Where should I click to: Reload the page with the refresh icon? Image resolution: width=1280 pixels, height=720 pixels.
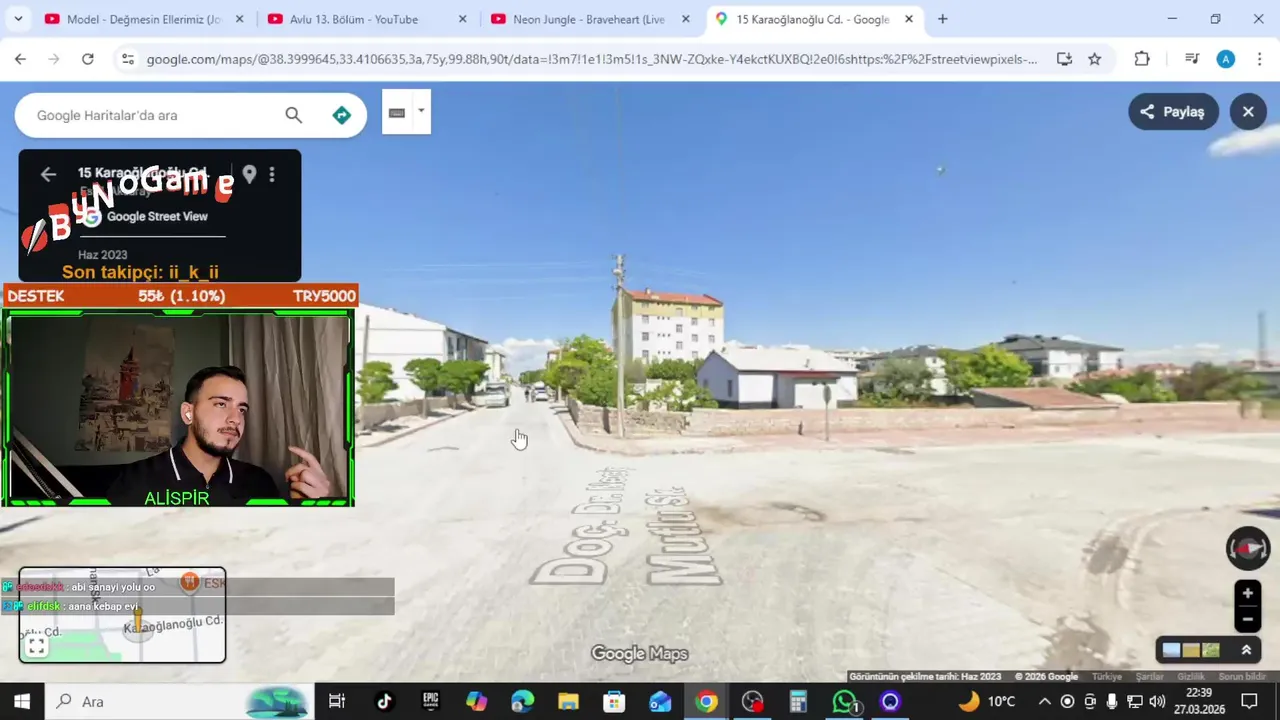pyautogui.click(x=88, y=59)
